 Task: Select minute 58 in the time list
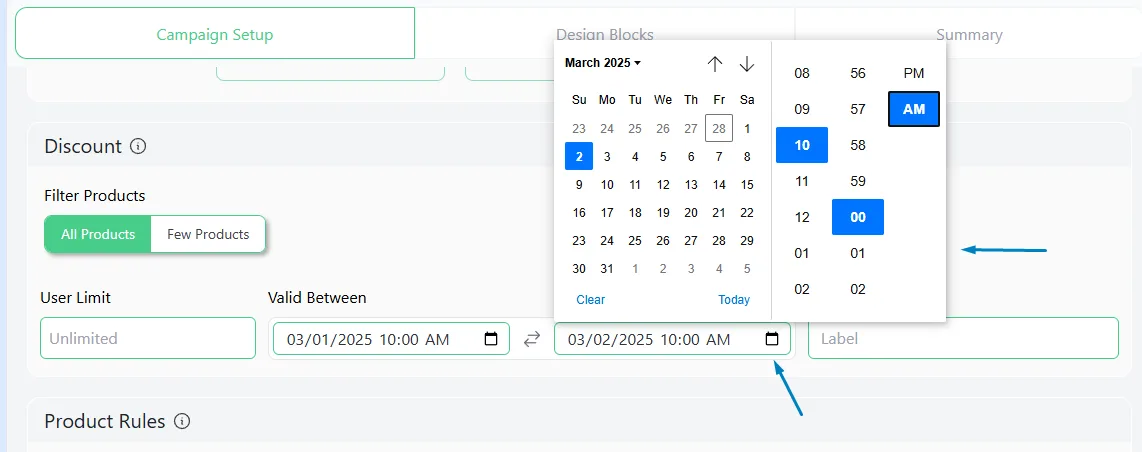pyautogui.click(x=858, y=145)
